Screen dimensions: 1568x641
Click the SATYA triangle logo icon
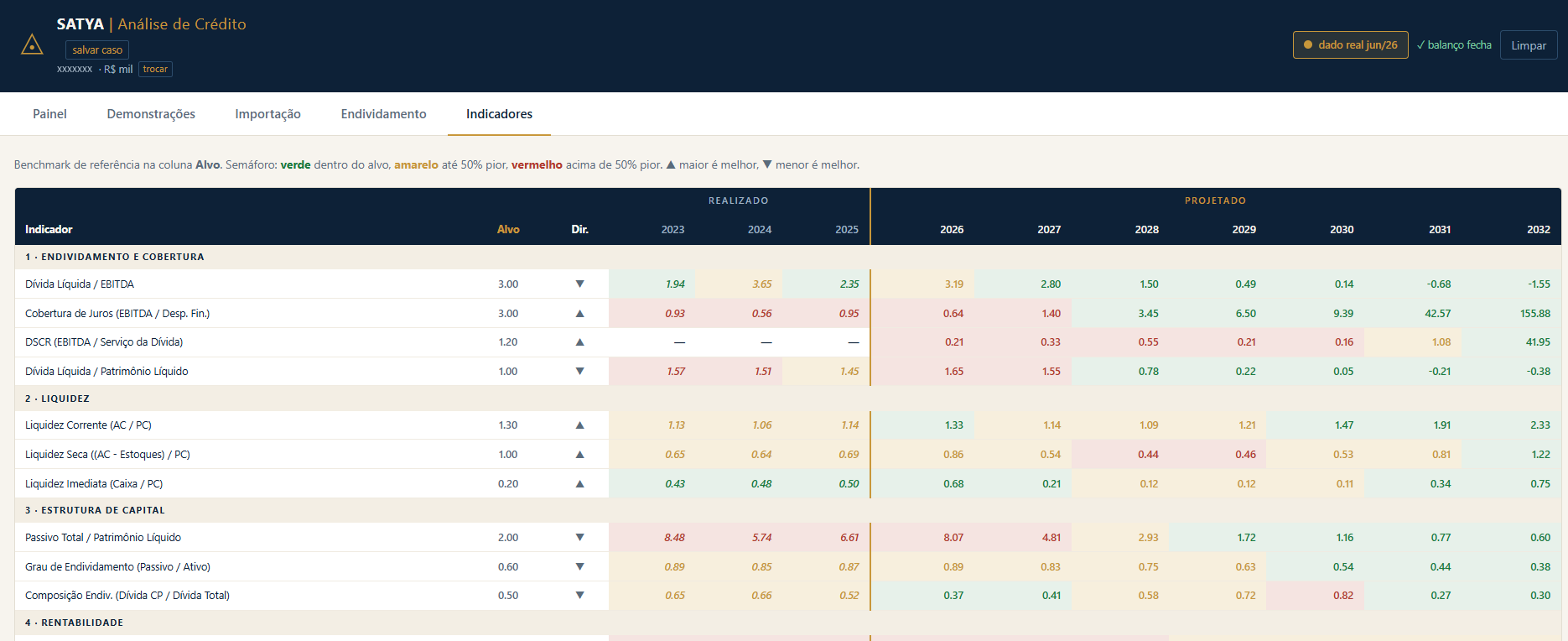tap(32, 44)
